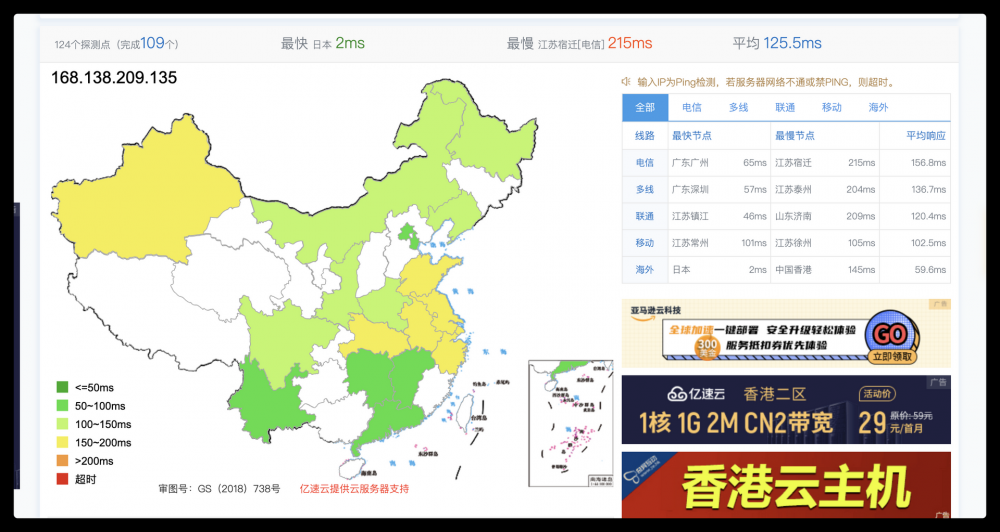Click the 江苏泰州 slowest node cell
Image resolution: width=1000 pixels, height=532 pixels.
click(x=793, y=189)
